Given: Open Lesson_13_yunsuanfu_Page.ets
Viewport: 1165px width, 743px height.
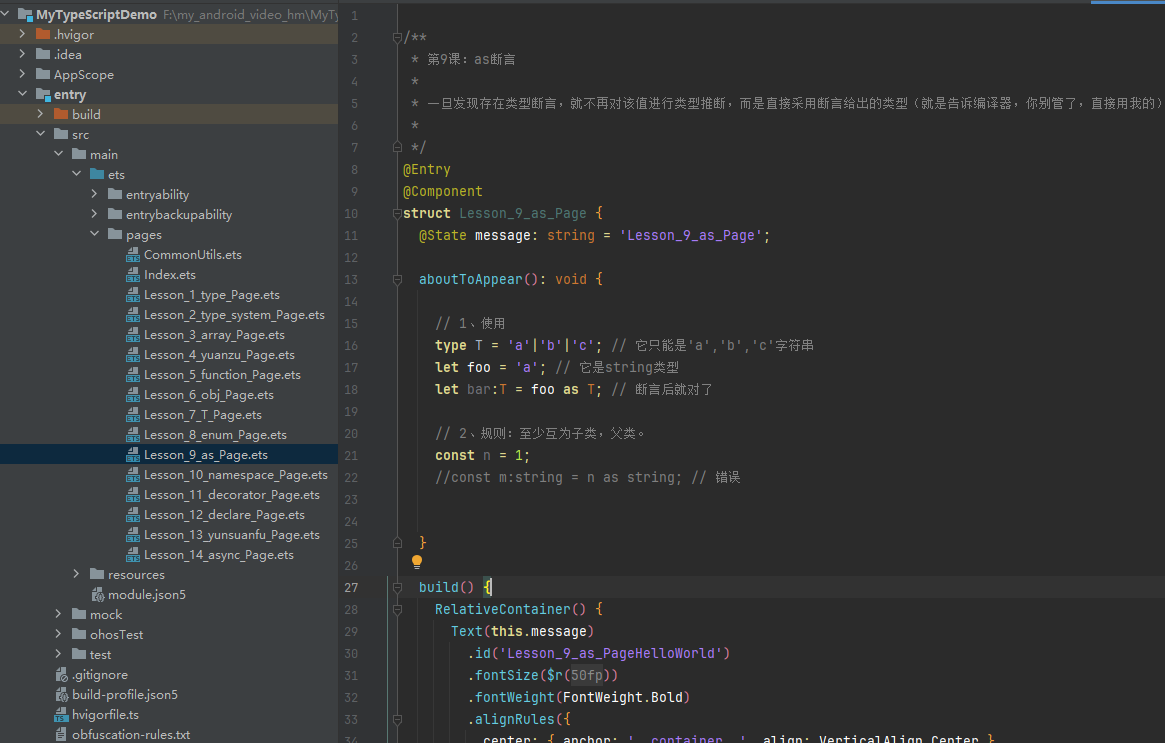Looking at the screenshot, I should coord(232,535).
